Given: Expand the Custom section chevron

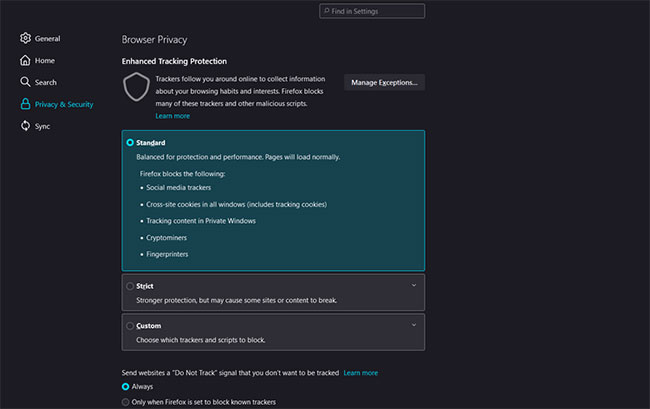Looking at the screenshot, I should [414, 325].
